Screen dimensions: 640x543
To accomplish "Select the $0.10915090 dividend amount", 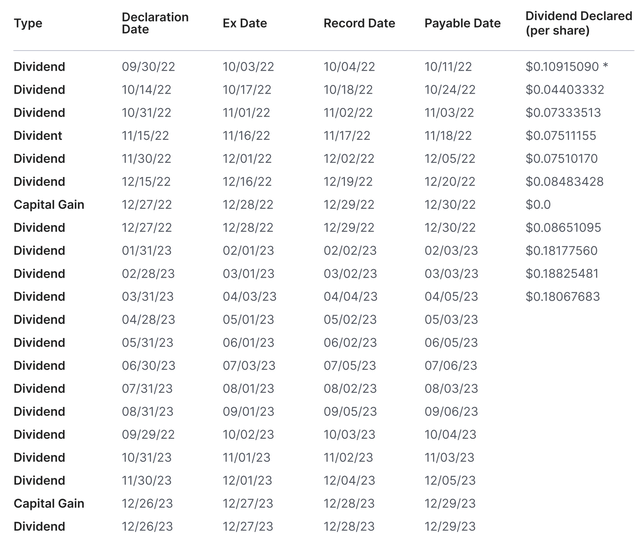I will [562, 67].
